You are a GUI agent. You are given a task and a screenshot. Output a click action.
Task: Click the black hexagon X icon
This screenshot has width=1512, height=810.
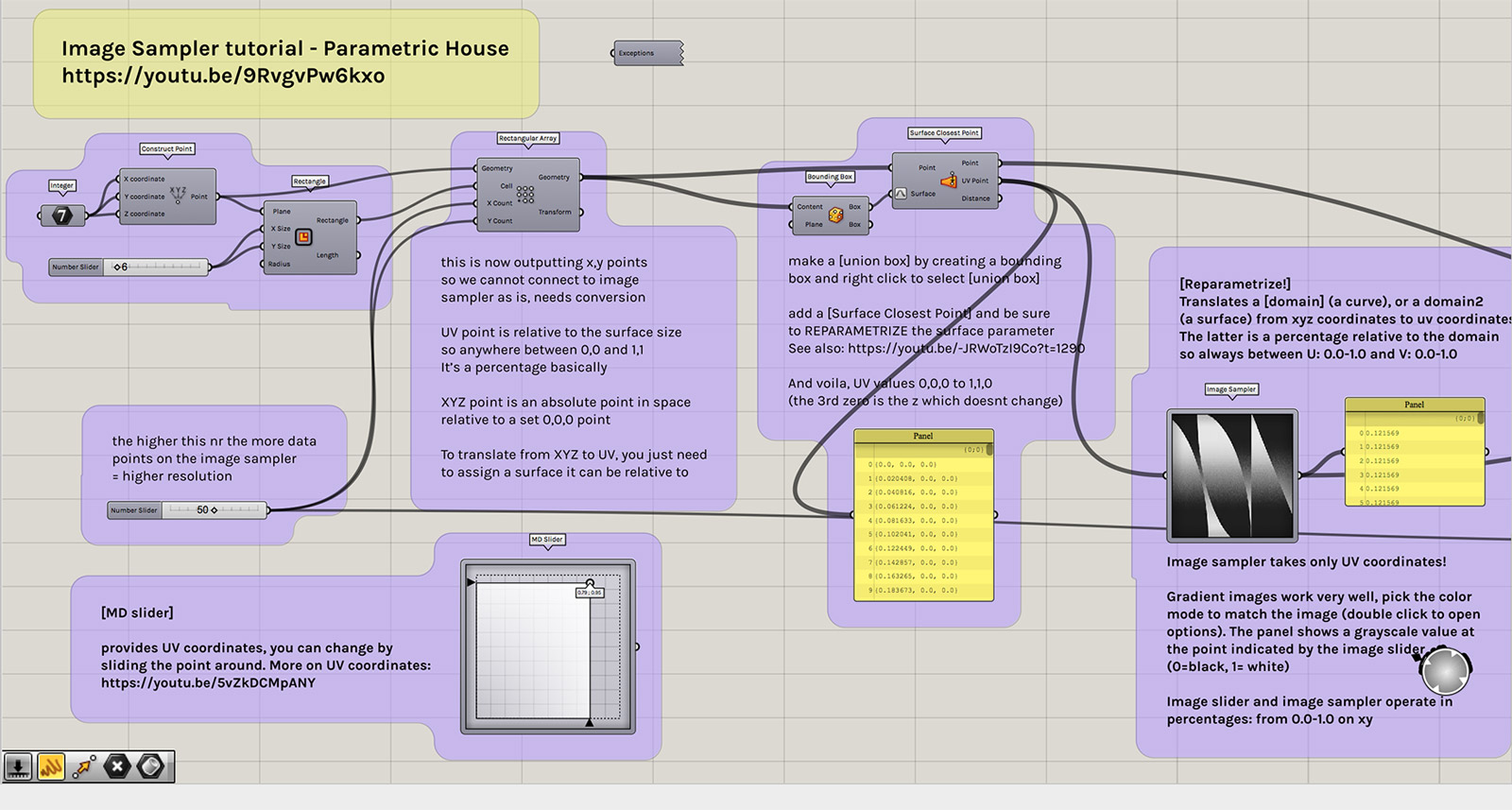117,767
